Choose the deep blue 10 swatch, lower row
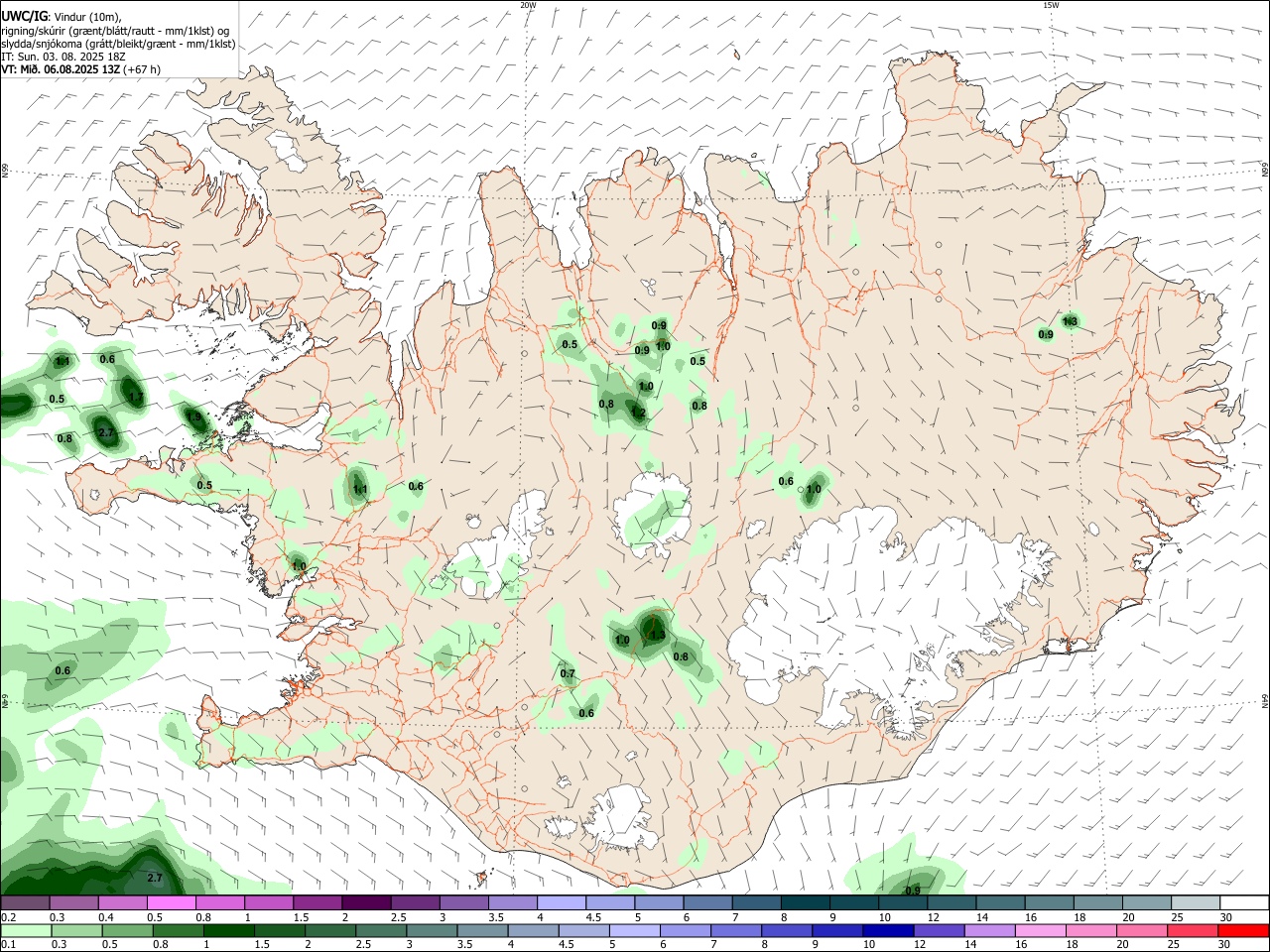Image resolution: width=1270 pixels, height=952 pixels. click(x=888, y=930)
